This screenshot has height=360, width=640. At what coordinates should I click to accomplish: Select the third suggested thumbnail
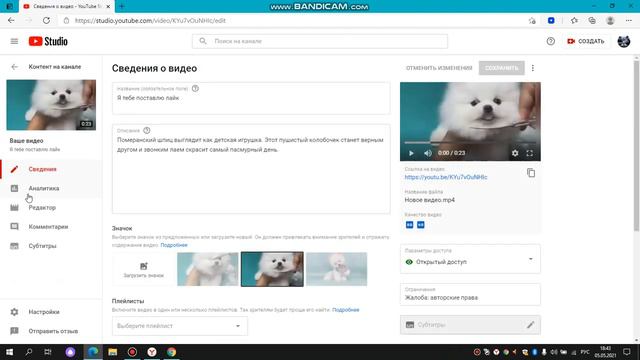pyautogui.click(x=337, y=269)
